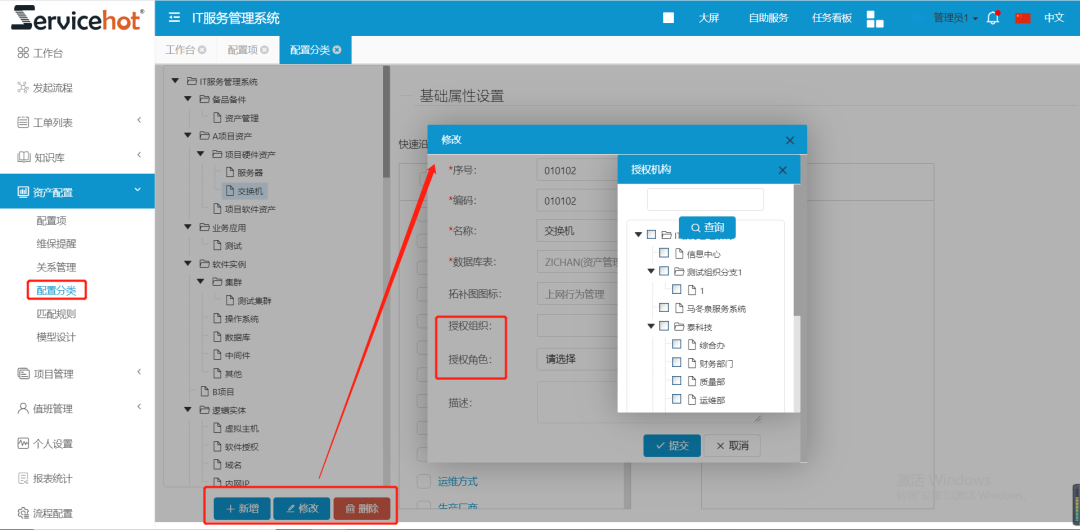The image size is (1080, 530).
Task: Open the app grid icon in header
Action: pyautogui.click(x=875, y=18)
